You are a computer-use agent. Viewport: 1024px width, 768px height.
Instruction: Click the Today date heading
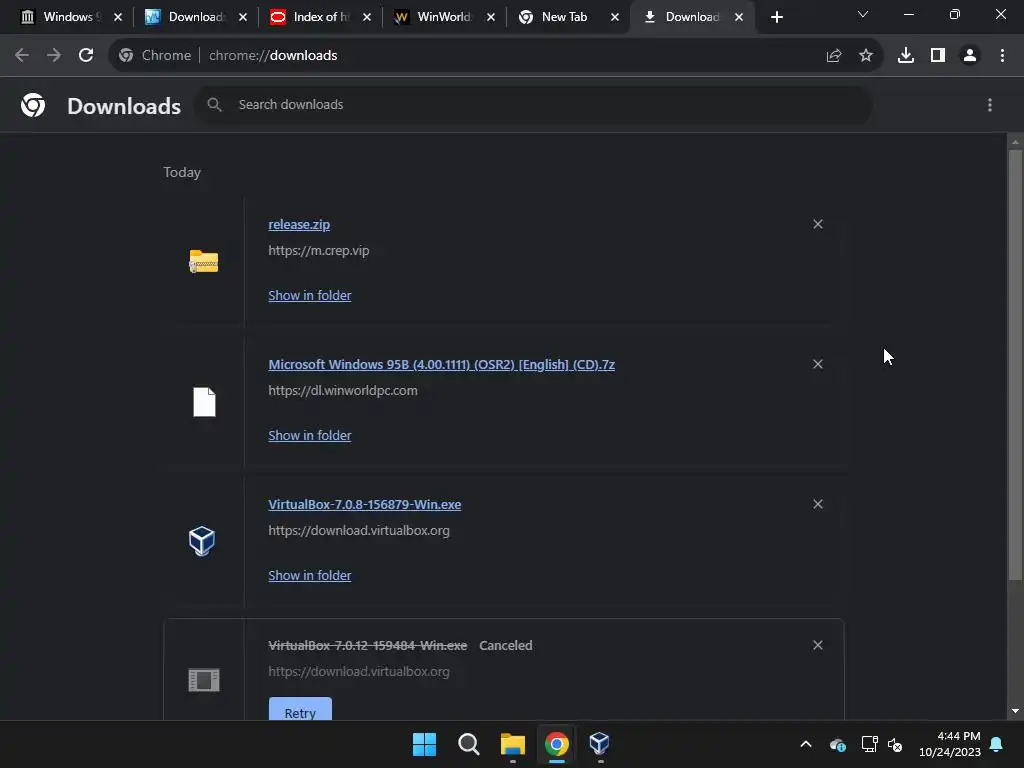(182, 172)
